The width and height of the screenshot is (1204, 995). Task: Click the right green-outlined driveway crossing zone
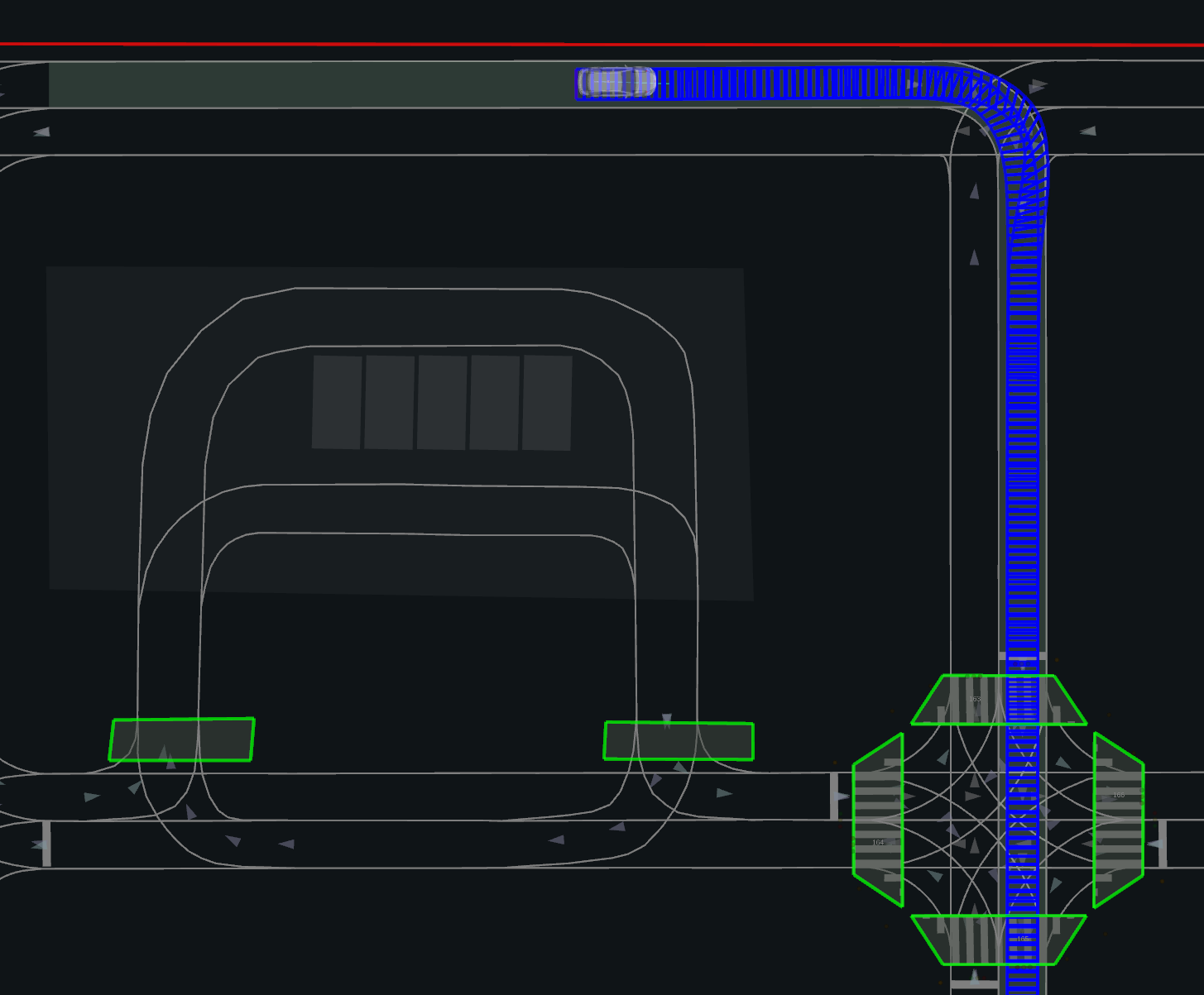(x=679, y=741)
